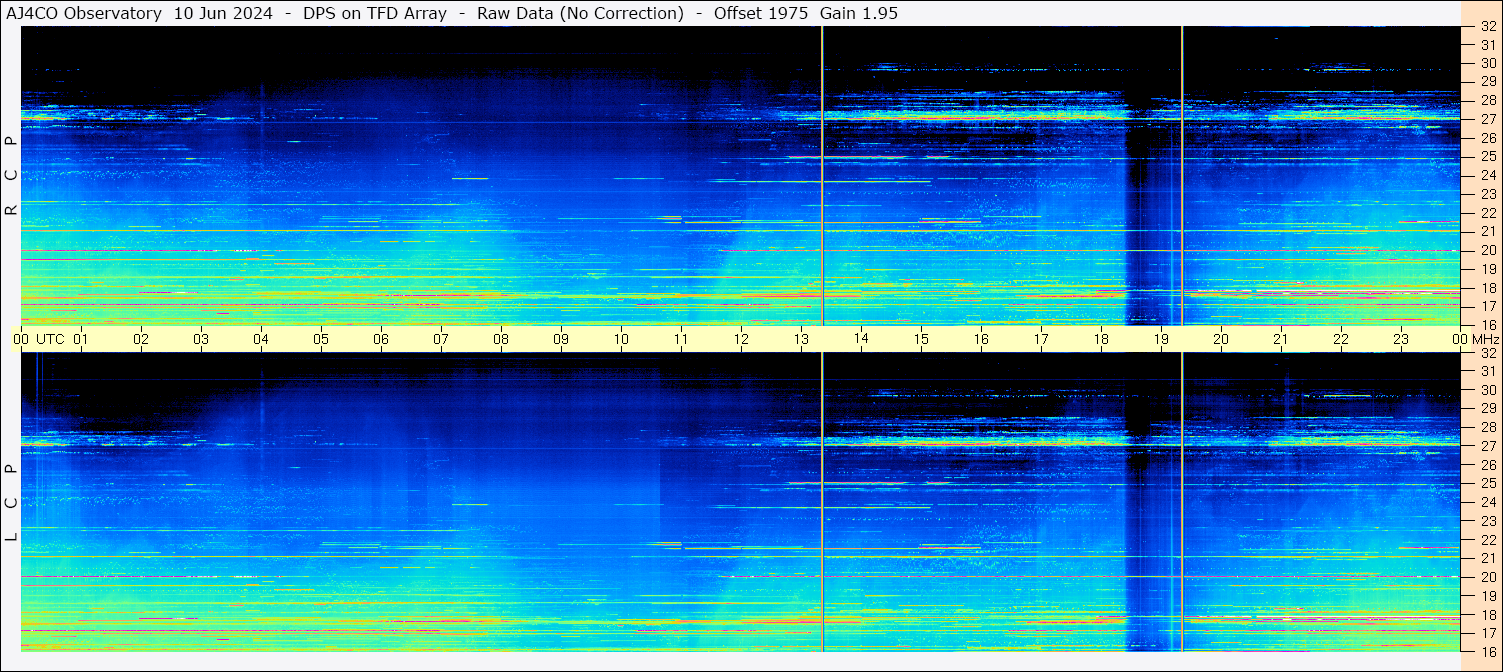Viewport: 1503px width, 672px height.
Task: Click the green vertical marker after 13 UTC in RCP panel
Action: [x=822, y=175]
